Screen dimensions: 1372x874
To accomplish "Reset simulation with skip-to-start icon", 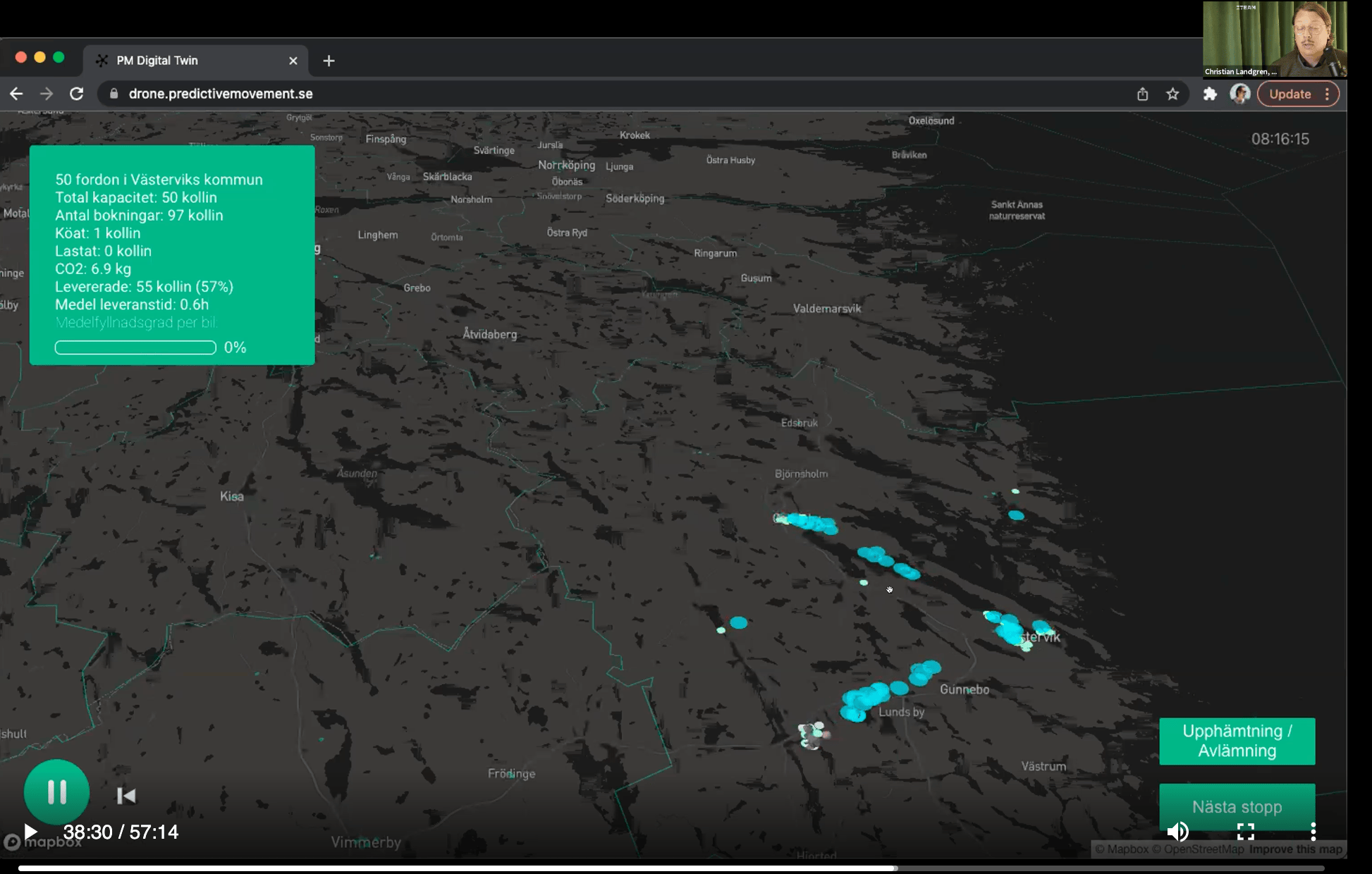I will [x=126, y=796].
